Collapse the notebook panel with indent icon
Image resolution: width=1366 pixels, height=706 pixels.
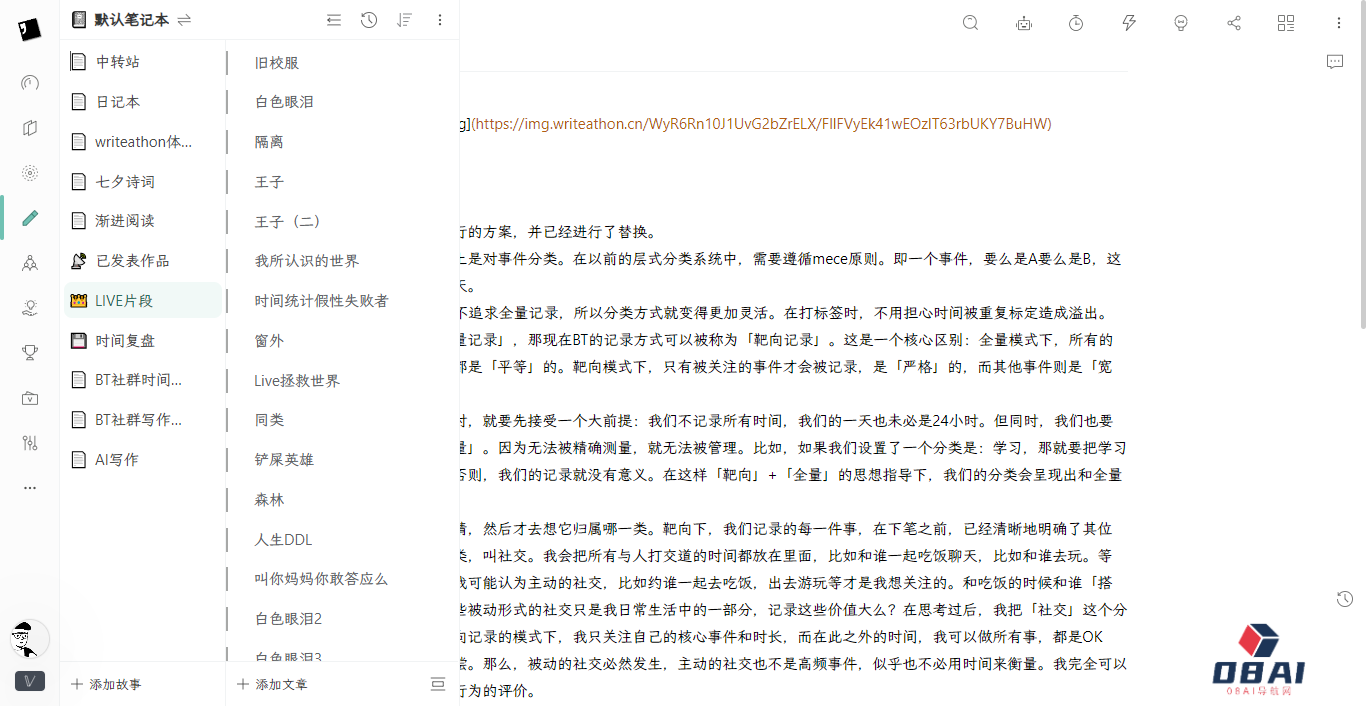(334, 20)
